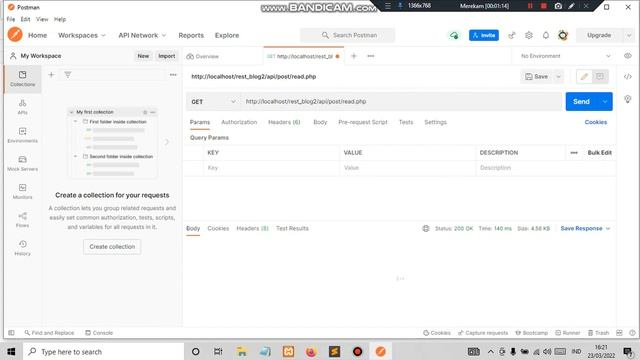Click the edit pencil icon beside Save
The height and width of the screenshot is (360, 640).
(x=584, y=77)
